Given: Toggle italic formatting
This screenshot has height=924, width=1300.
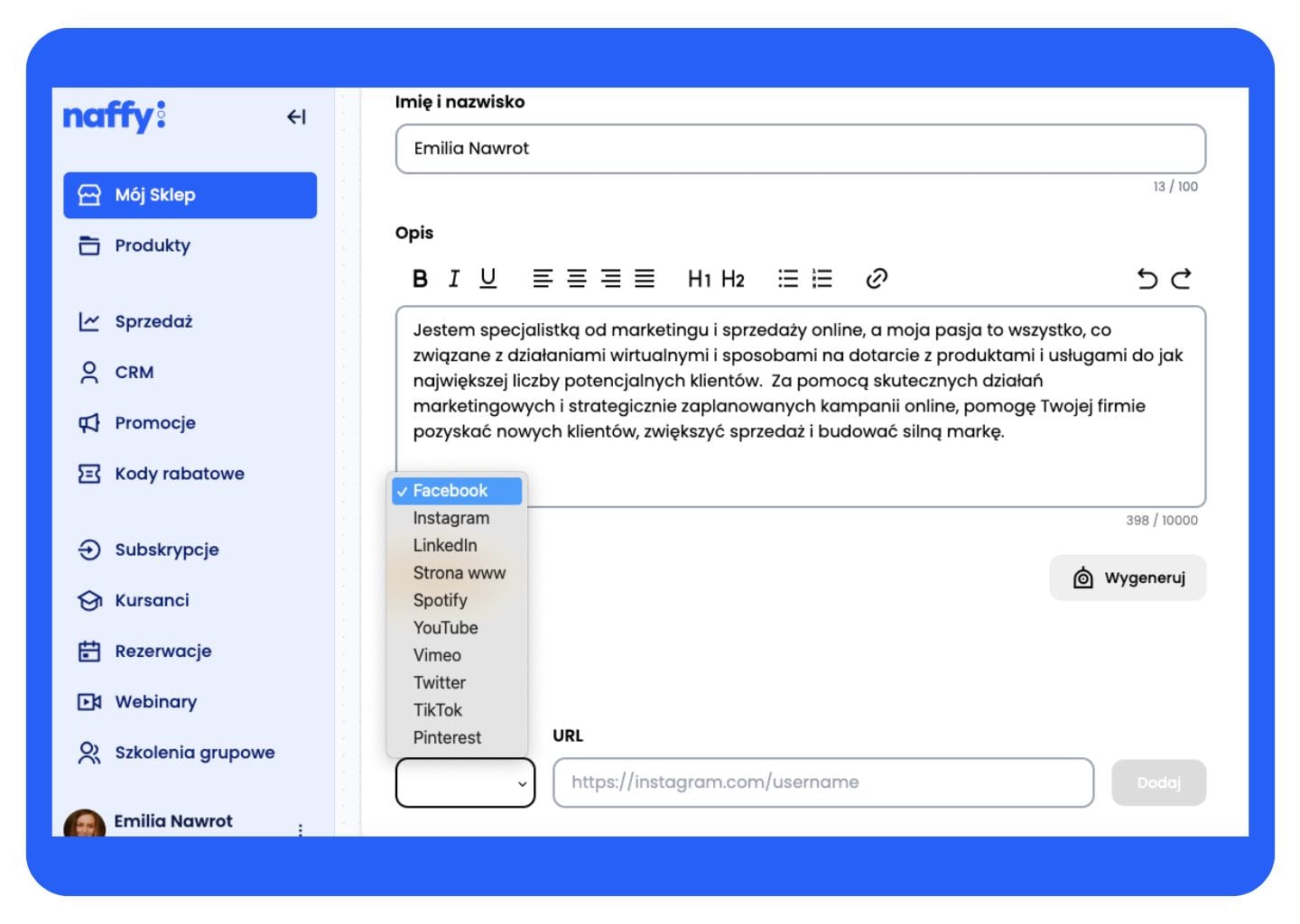Looking at the screenshot, I should [454, 279].
